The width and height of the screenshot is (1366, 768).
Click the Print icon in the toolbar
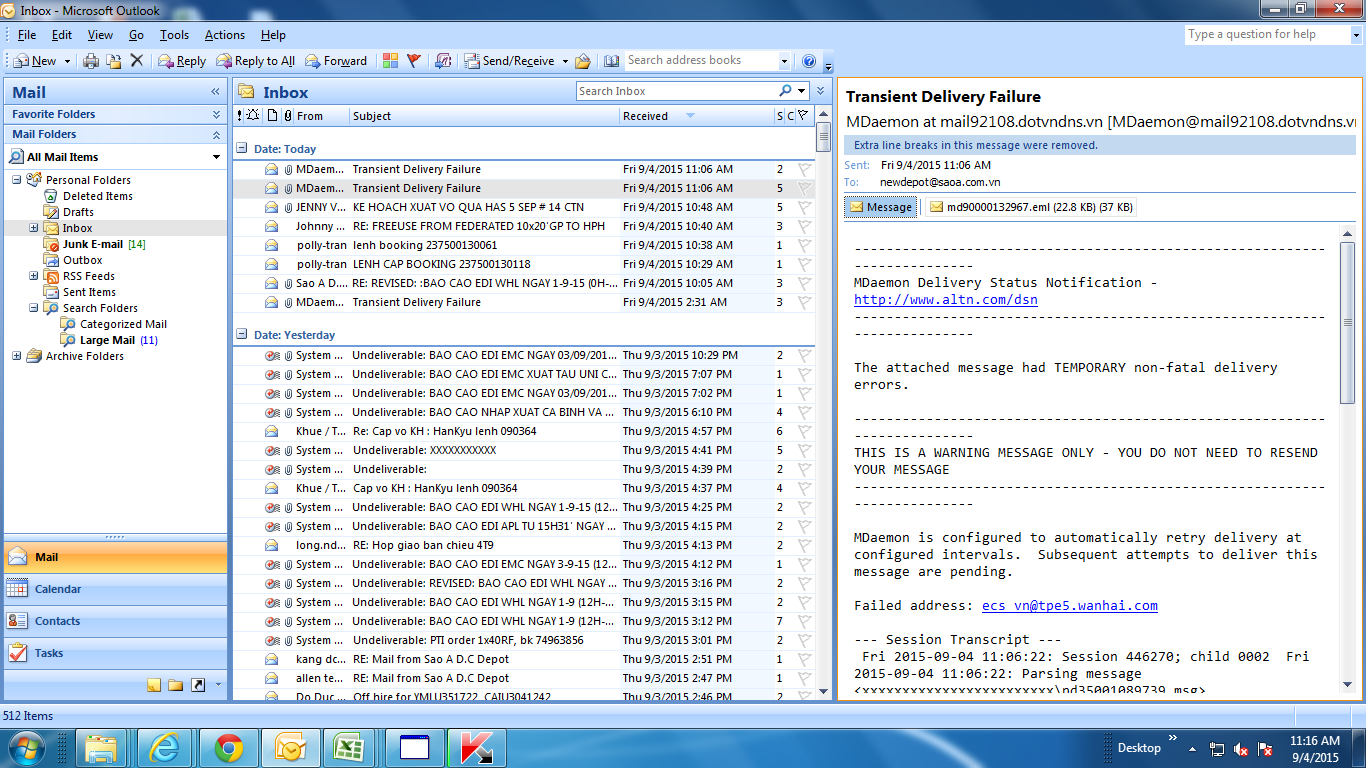(91, 61)
